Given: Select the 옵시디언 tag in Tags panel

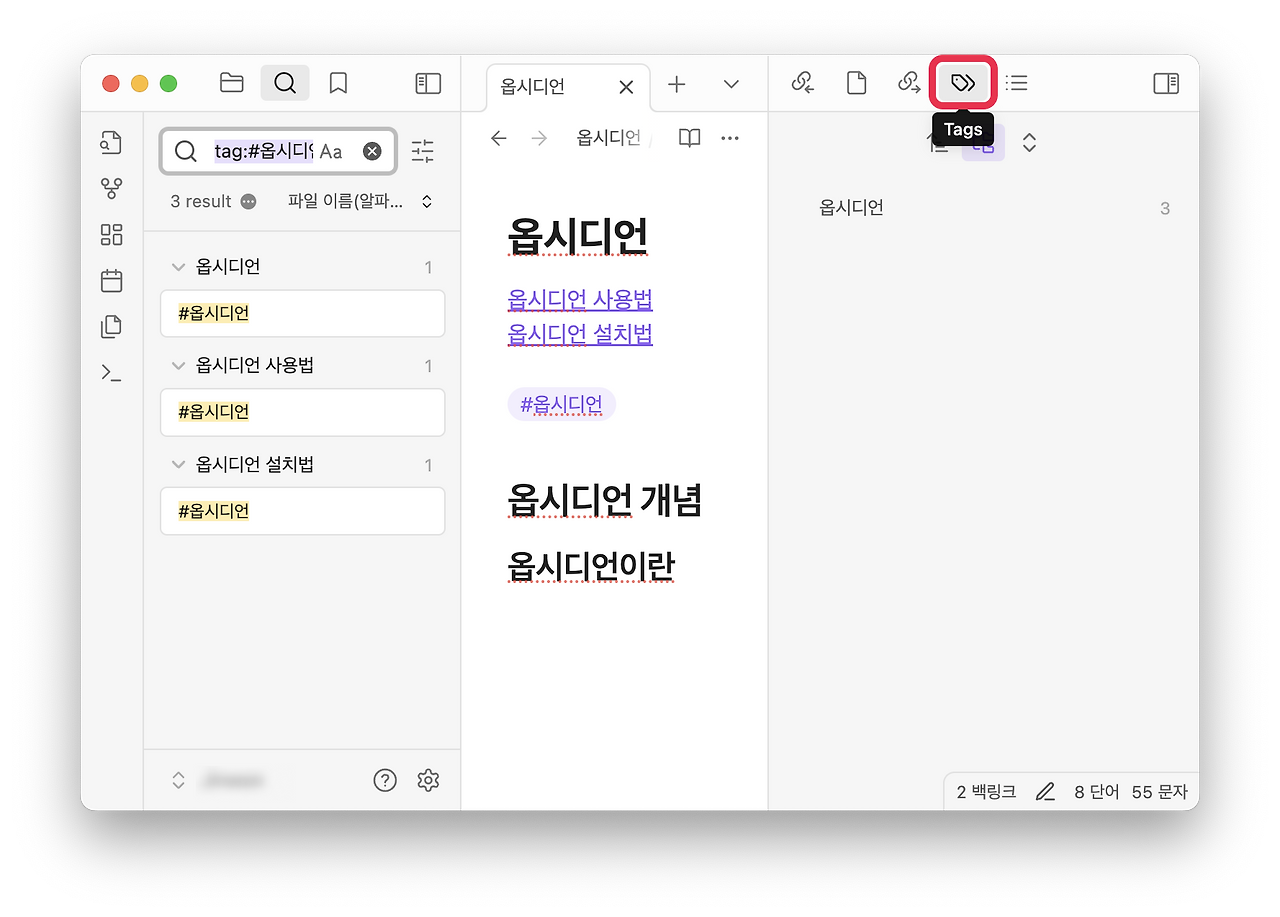Looking at the screenshot, I should coord(993,208).
